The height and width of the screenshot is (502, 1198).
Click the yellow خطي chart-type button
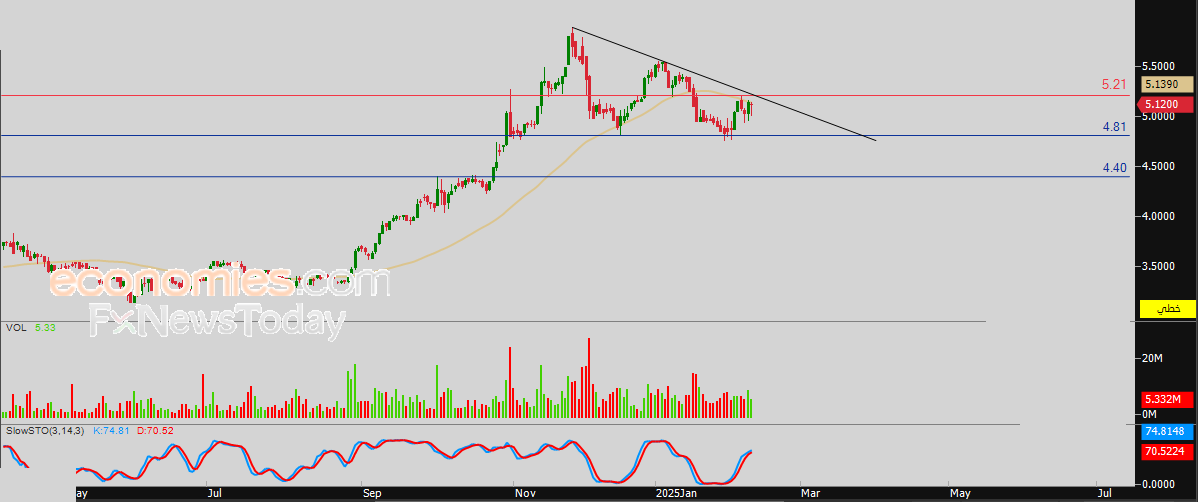click(1167, 309)
